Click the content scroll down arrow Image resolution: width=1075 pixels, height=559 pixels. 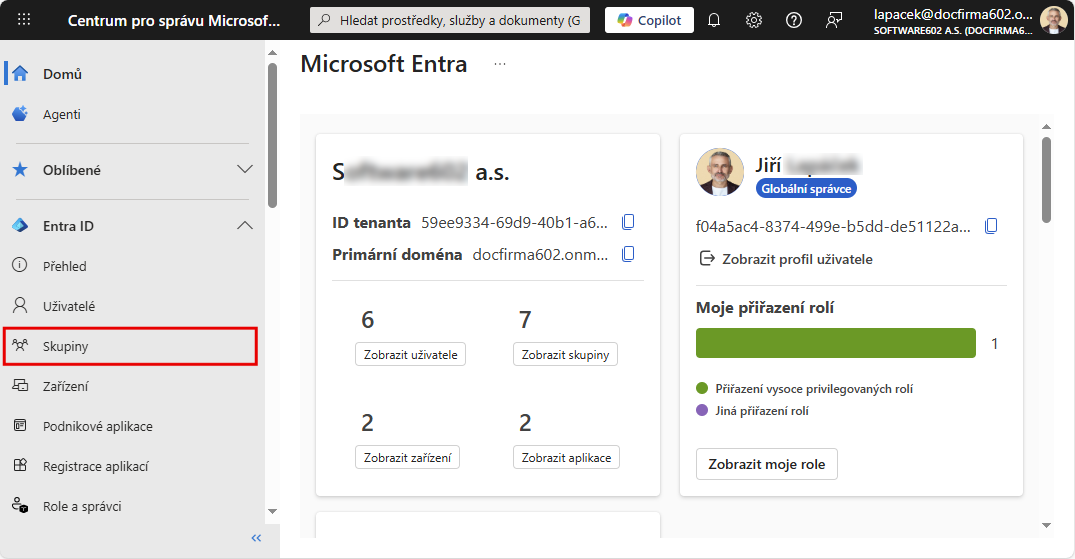(1046, 525)
